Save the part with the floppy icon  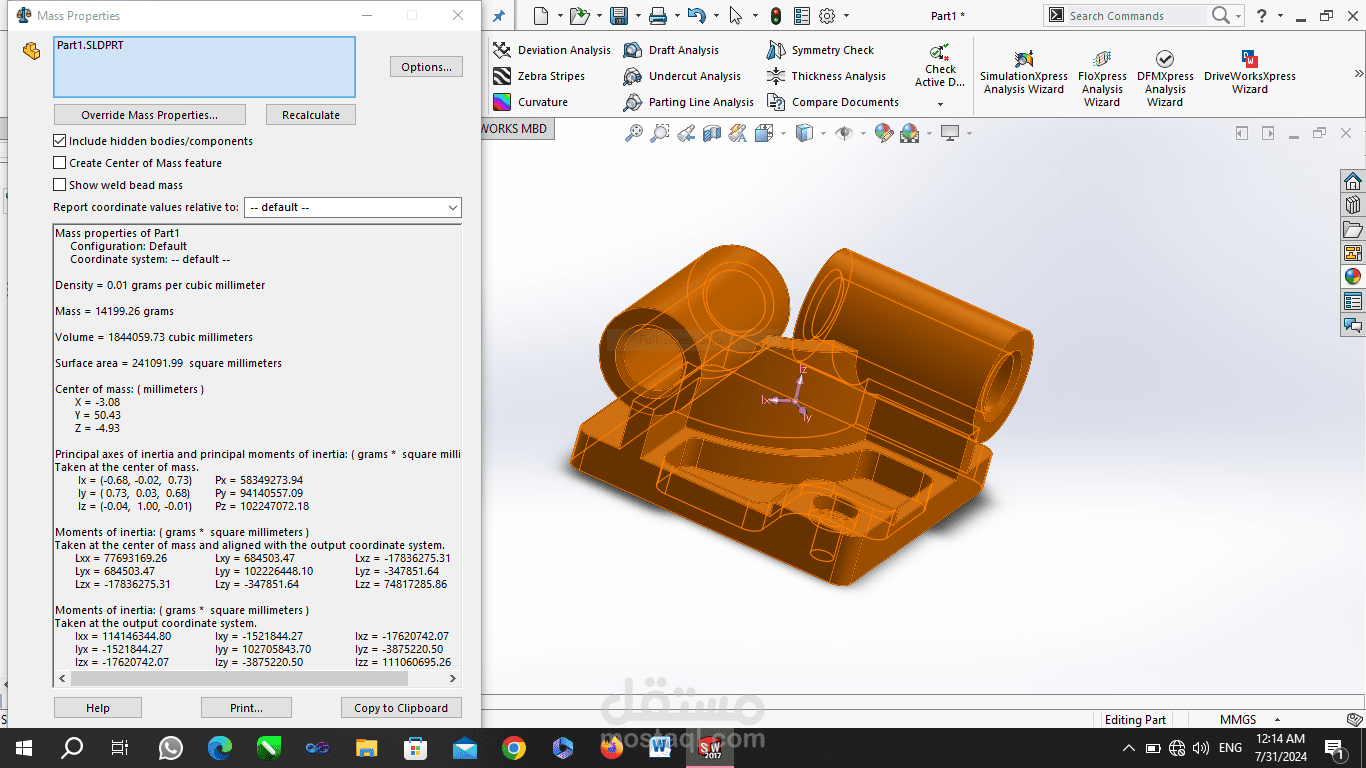coord(619,16)
